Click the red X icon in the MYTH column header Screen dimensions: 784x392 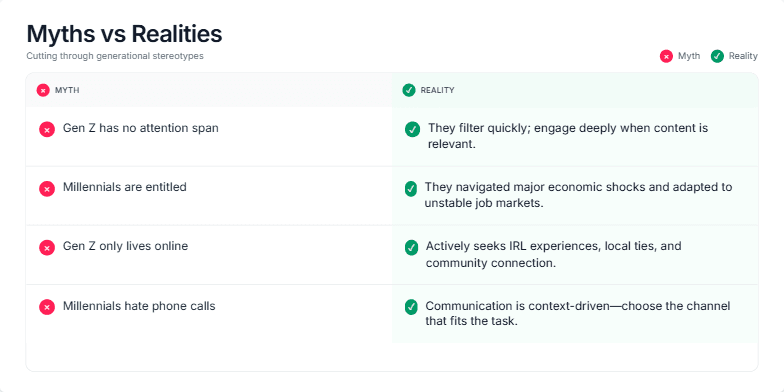point(43,90)
